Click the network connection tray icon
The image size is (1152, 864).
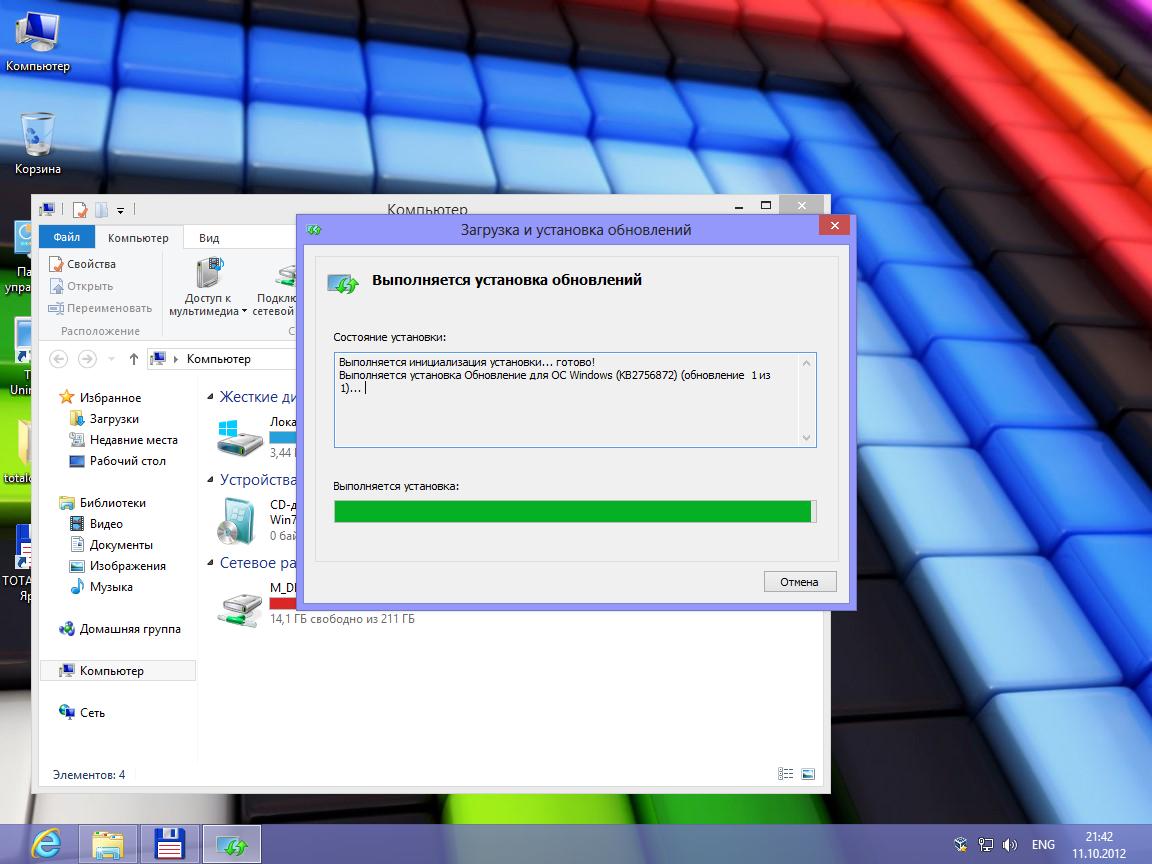click(x=985, y=845)
